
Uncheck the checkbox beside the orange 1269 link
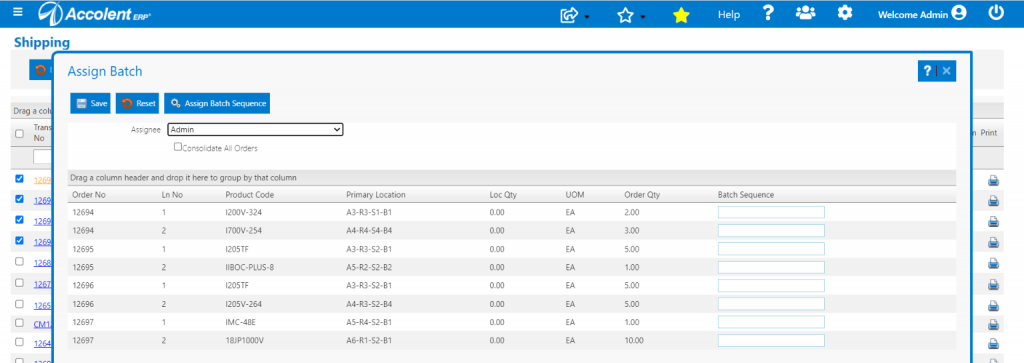(20, 178)
